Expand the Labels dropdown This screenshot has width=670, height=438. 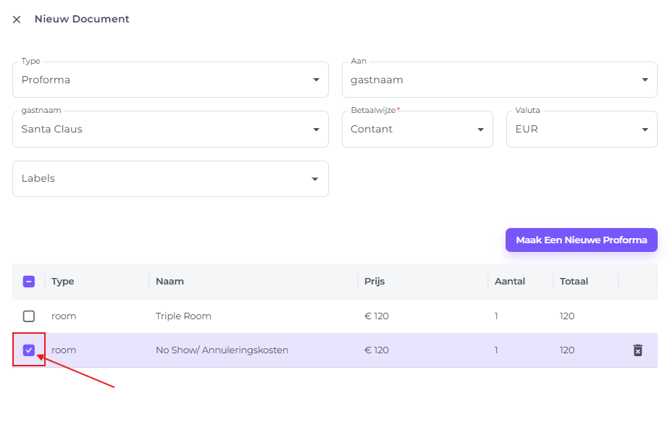[170, 179]
